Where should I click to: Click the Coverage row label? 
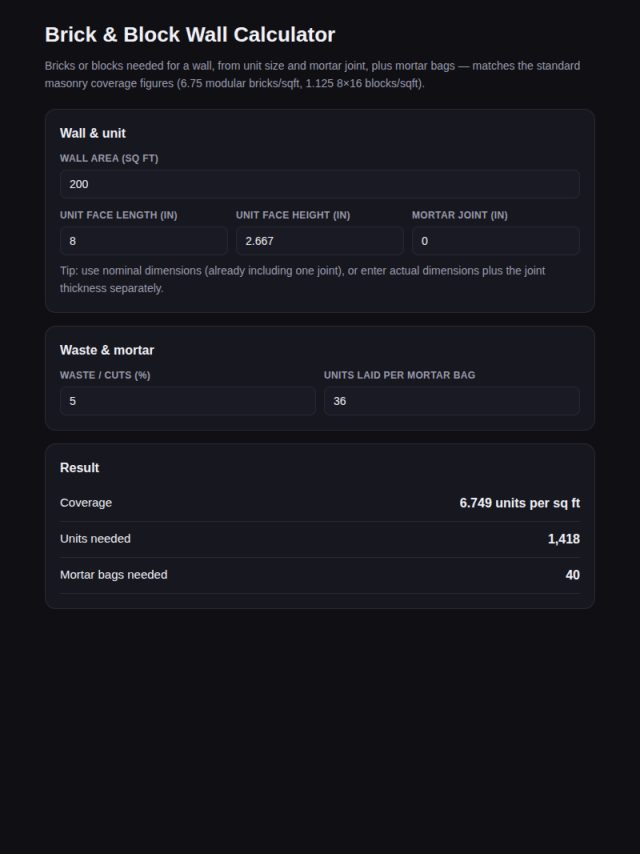pyautogui.click(x=86, y=503)
